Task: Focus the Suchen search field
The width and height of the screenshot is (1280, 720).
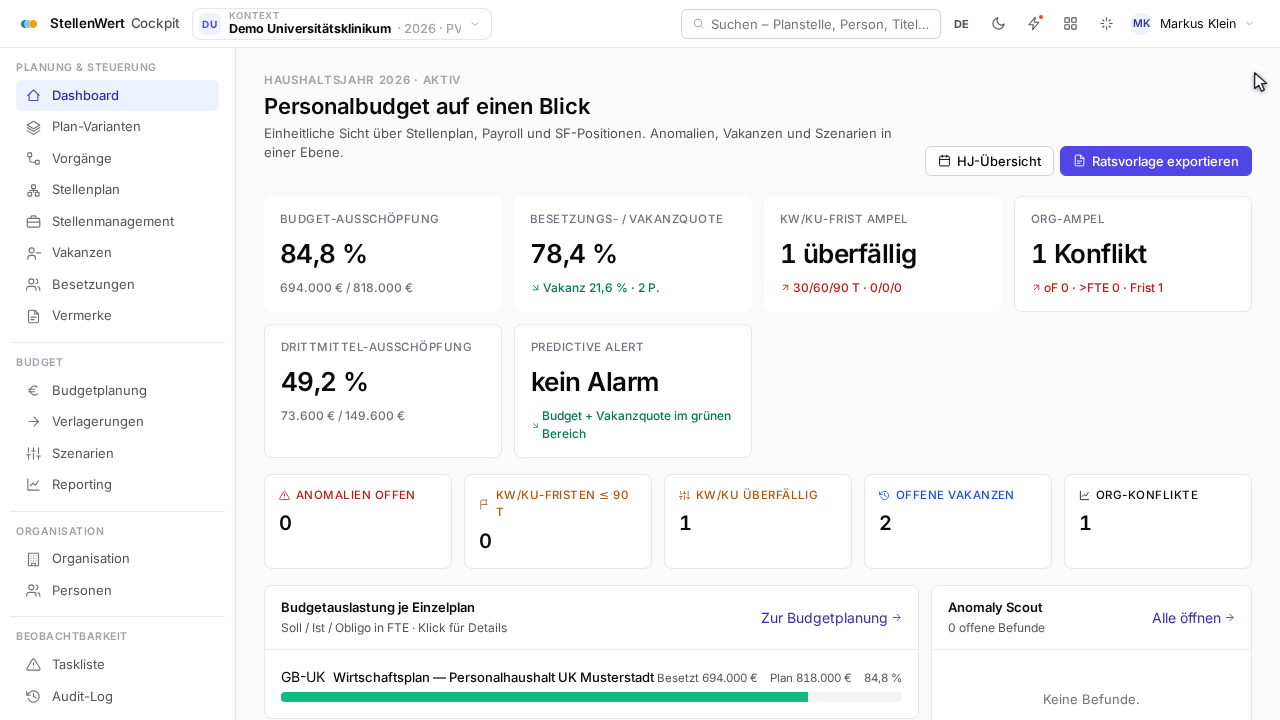Action: pos(811,24)
